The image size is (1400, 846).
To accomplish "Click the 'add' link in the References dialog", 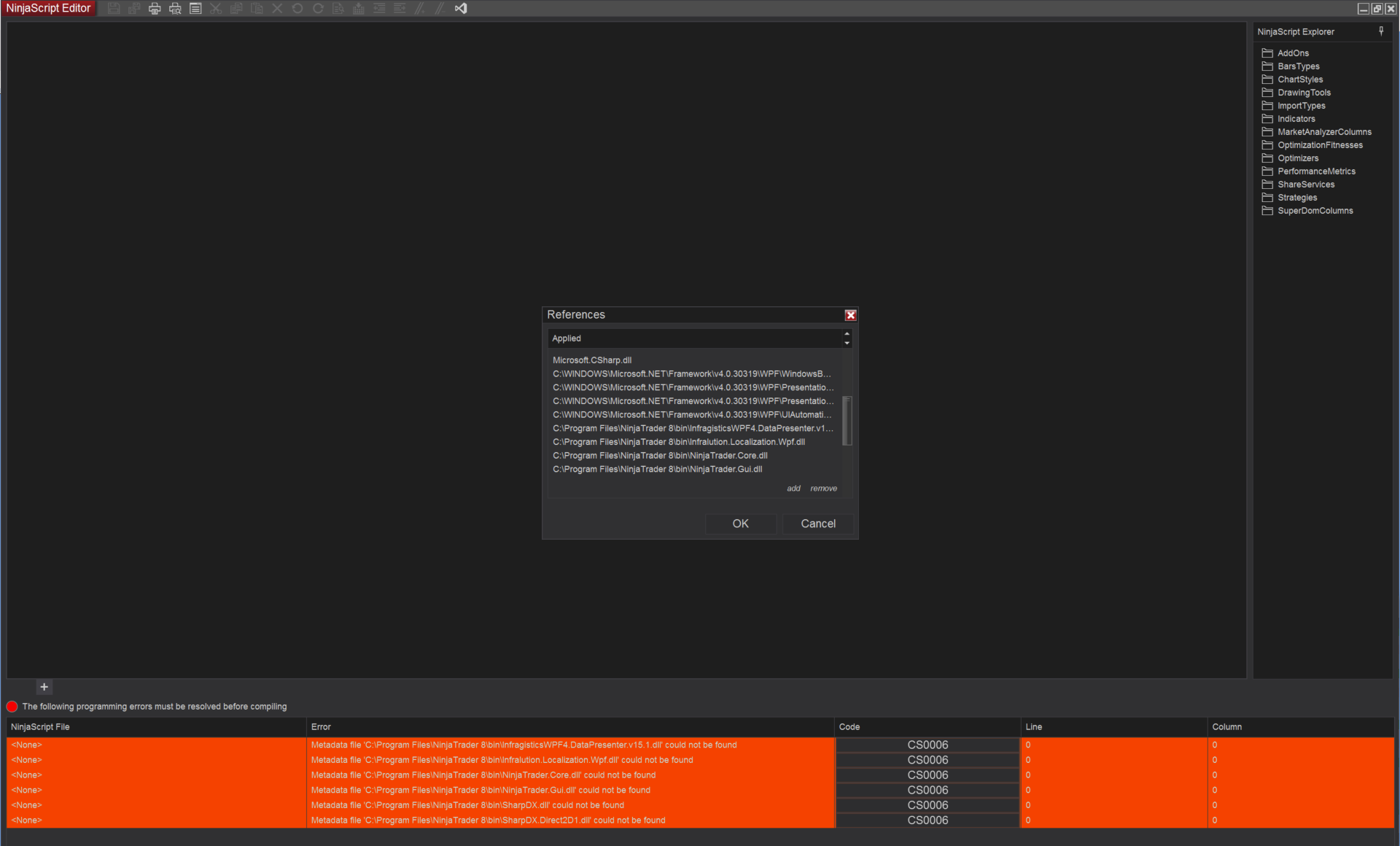I will click(793, 489).
